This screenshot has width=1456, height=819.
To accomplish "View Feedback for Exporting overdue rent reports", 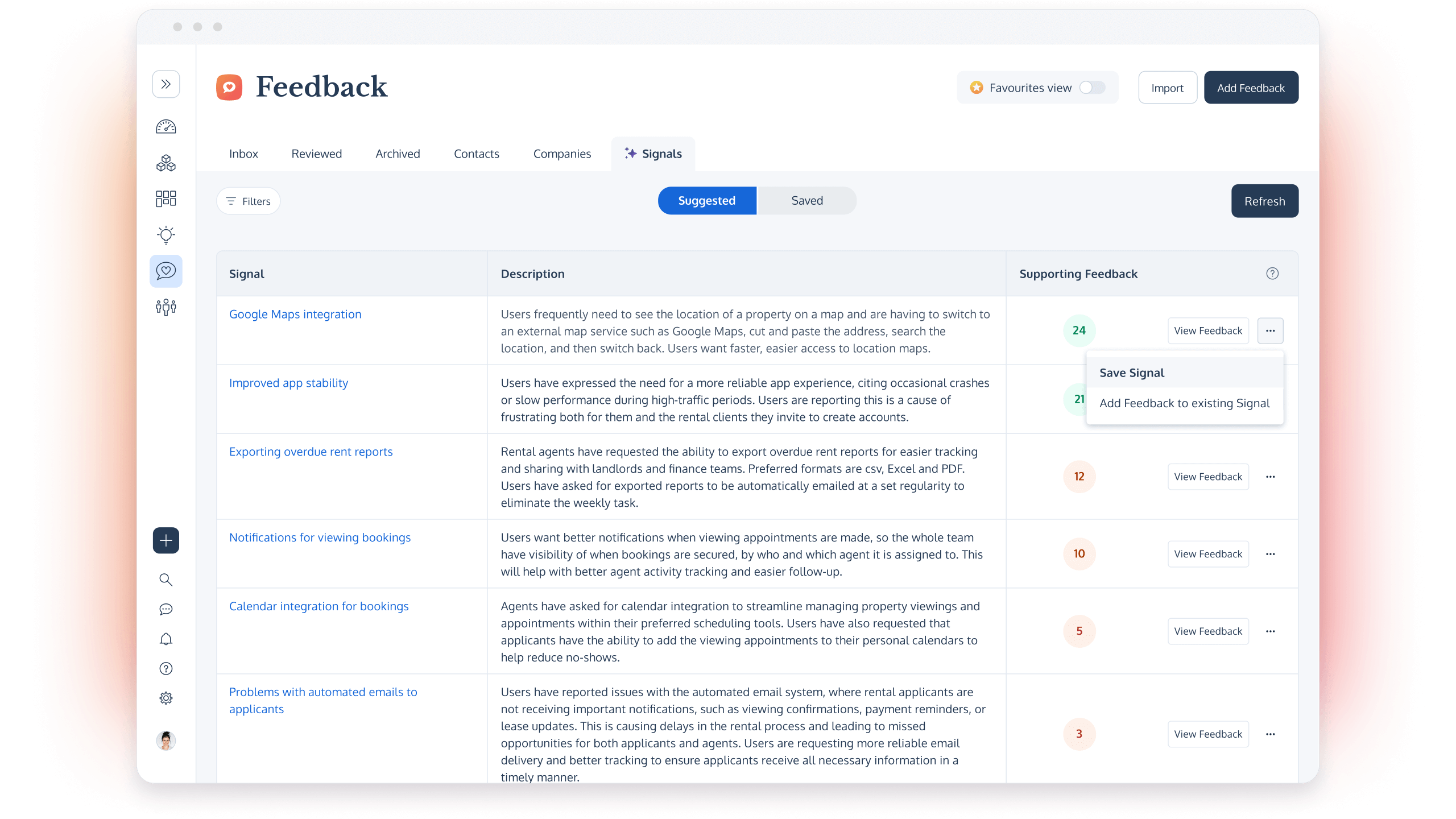I will tap(1208, 477).
